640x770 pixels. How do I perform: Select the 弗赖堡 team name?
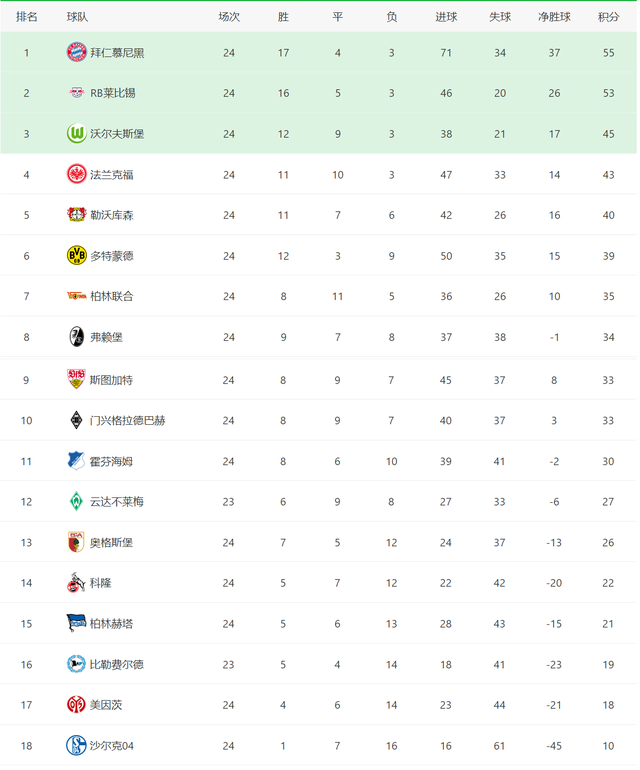click(x=106, y=337)
